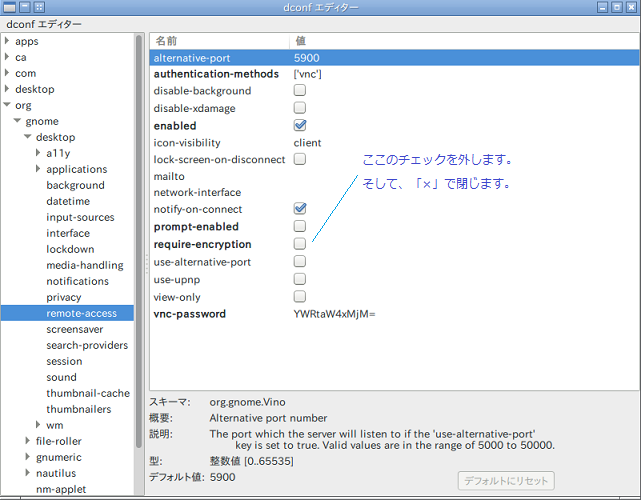
Task: Click the title bar shade button on left
Action: coord(25,7)
